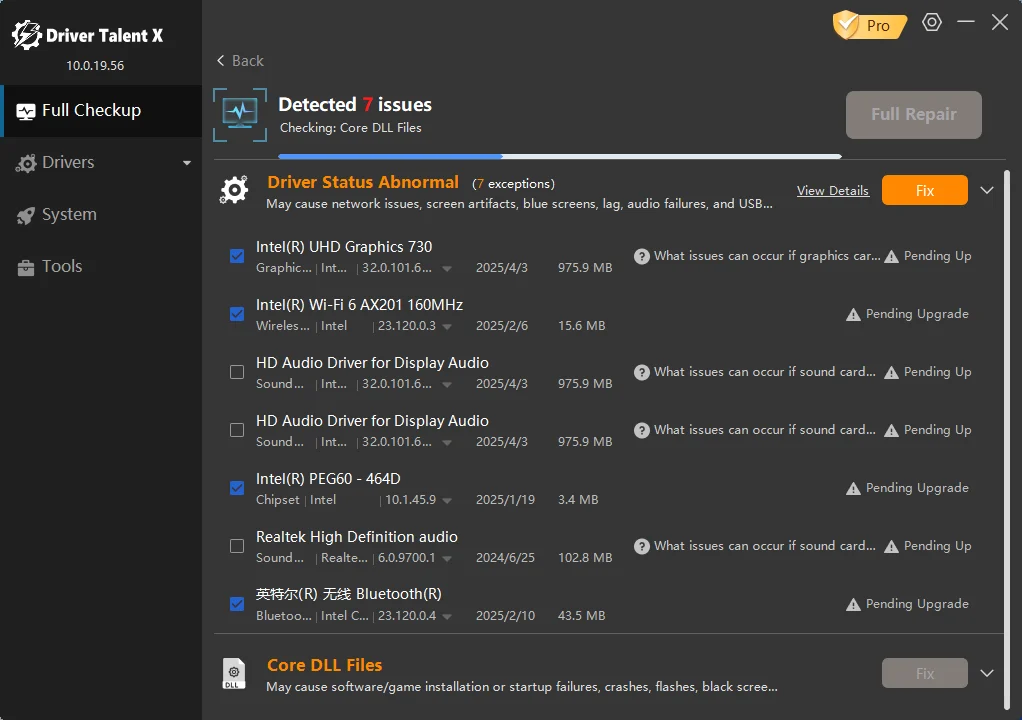Click the 43.5 MB size value
This screenshot has height=720, width=1022.
pos(581,616)
